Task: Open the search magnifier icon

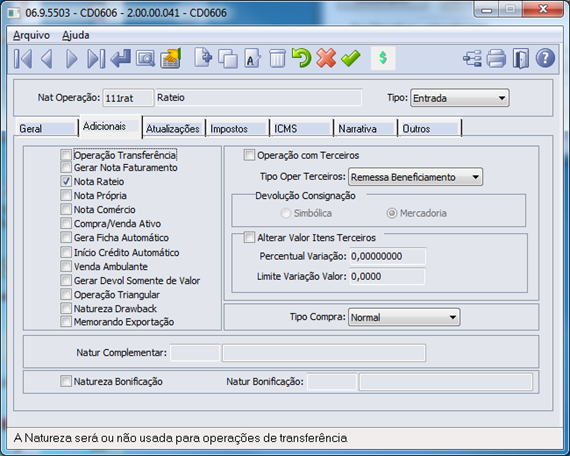Action: [145, 59]
